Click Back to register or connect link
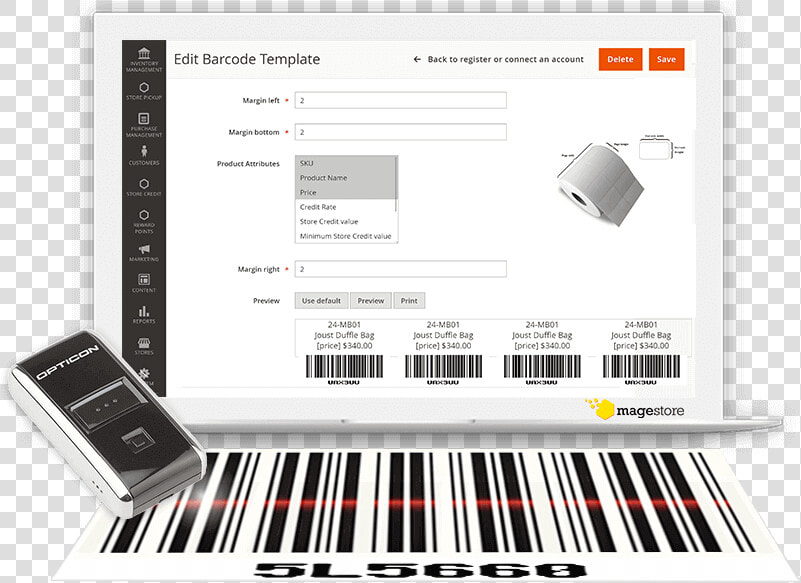Screen dimensions: 801x583 click(505, 59)
